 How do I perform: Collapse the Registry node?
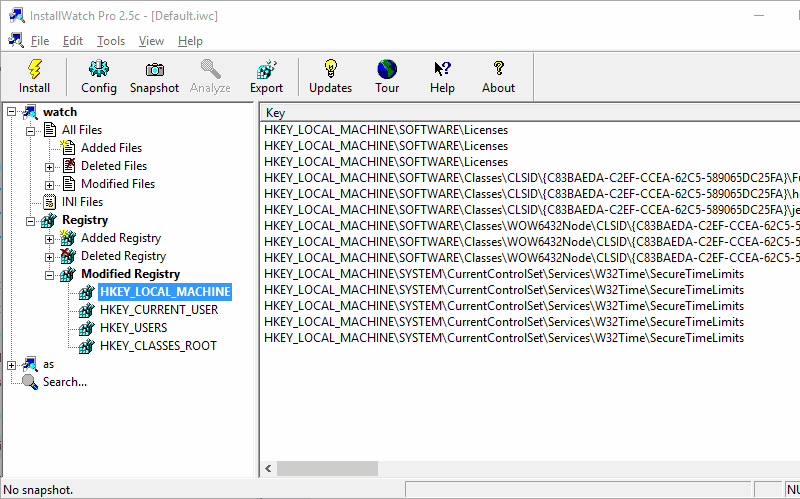tap(31, 221)
